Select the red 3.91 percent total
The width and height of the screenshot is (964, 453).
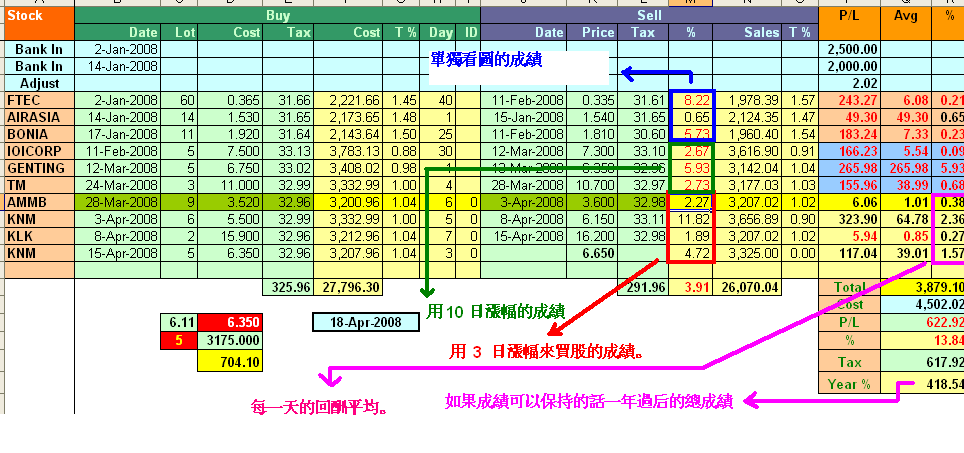click(x=689, y=287)
